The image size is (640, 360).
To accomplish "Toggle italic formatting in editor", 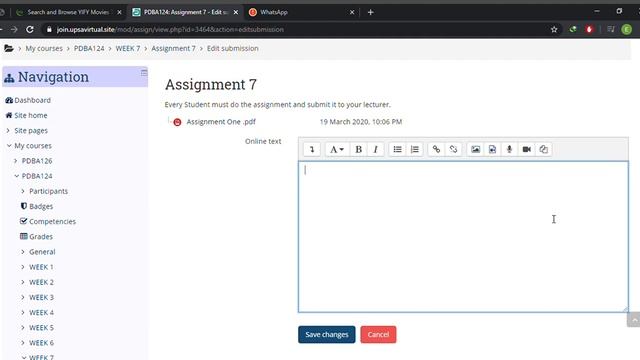I will (376, 149).
